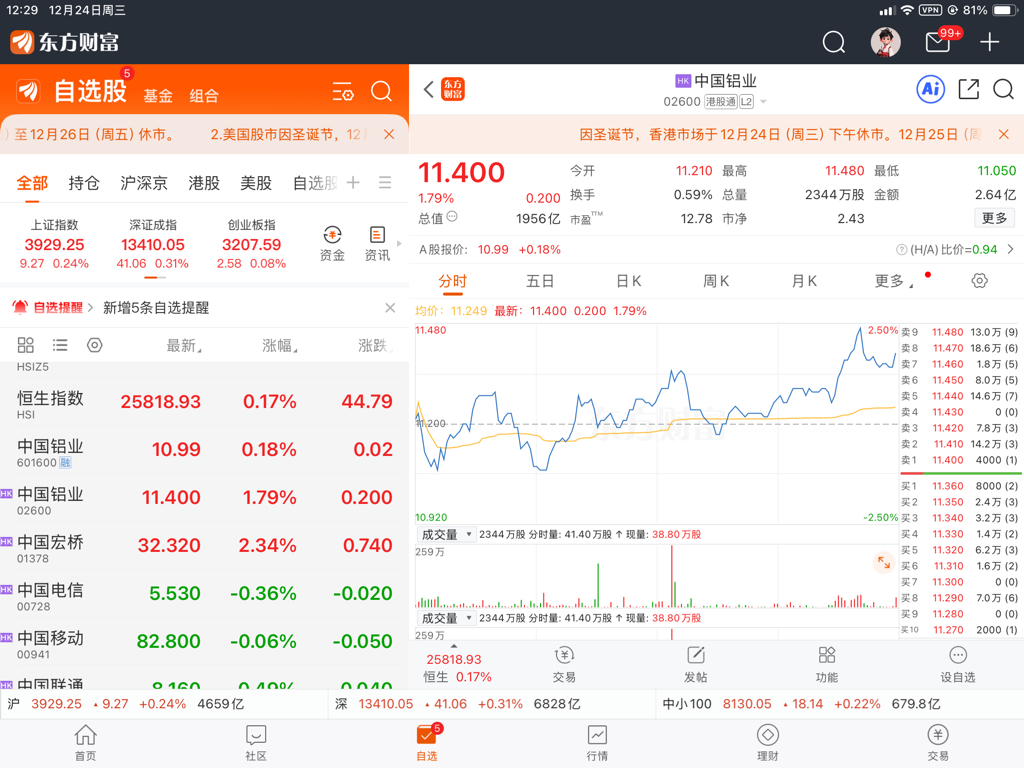1024x768 pixels.
Task: Open H/A 比价 detail chevron
Action: 1010,249
